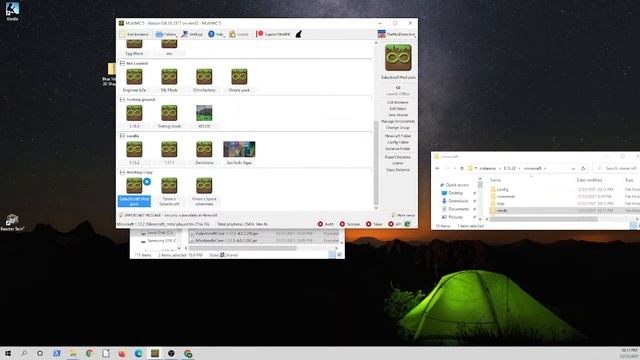Select the logs folder in minecraft Explorer window
The height and width of the screenshot is (360, 640).
pyautogui.click(x=501, y=203)
